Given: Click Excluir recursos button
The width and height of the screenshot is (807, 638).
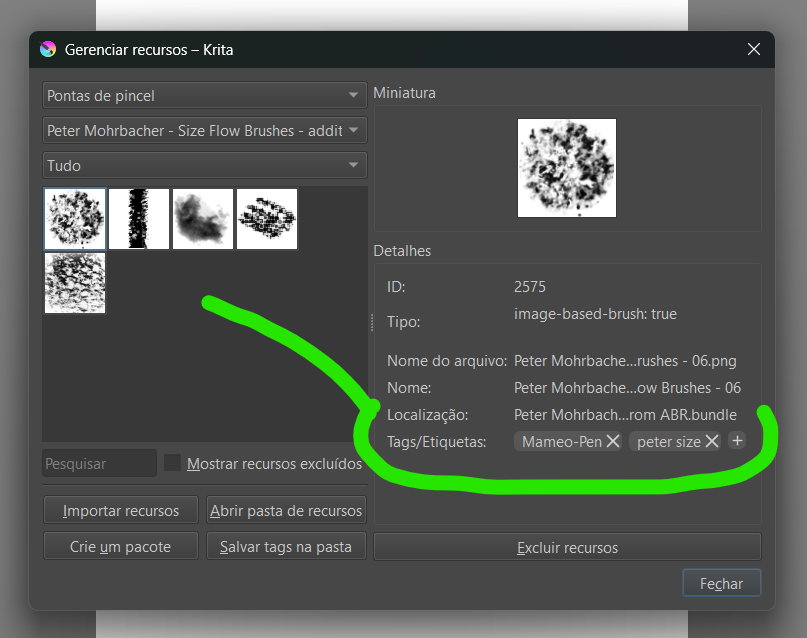Looking at the screenshot, I should click(x=567, y=547).
